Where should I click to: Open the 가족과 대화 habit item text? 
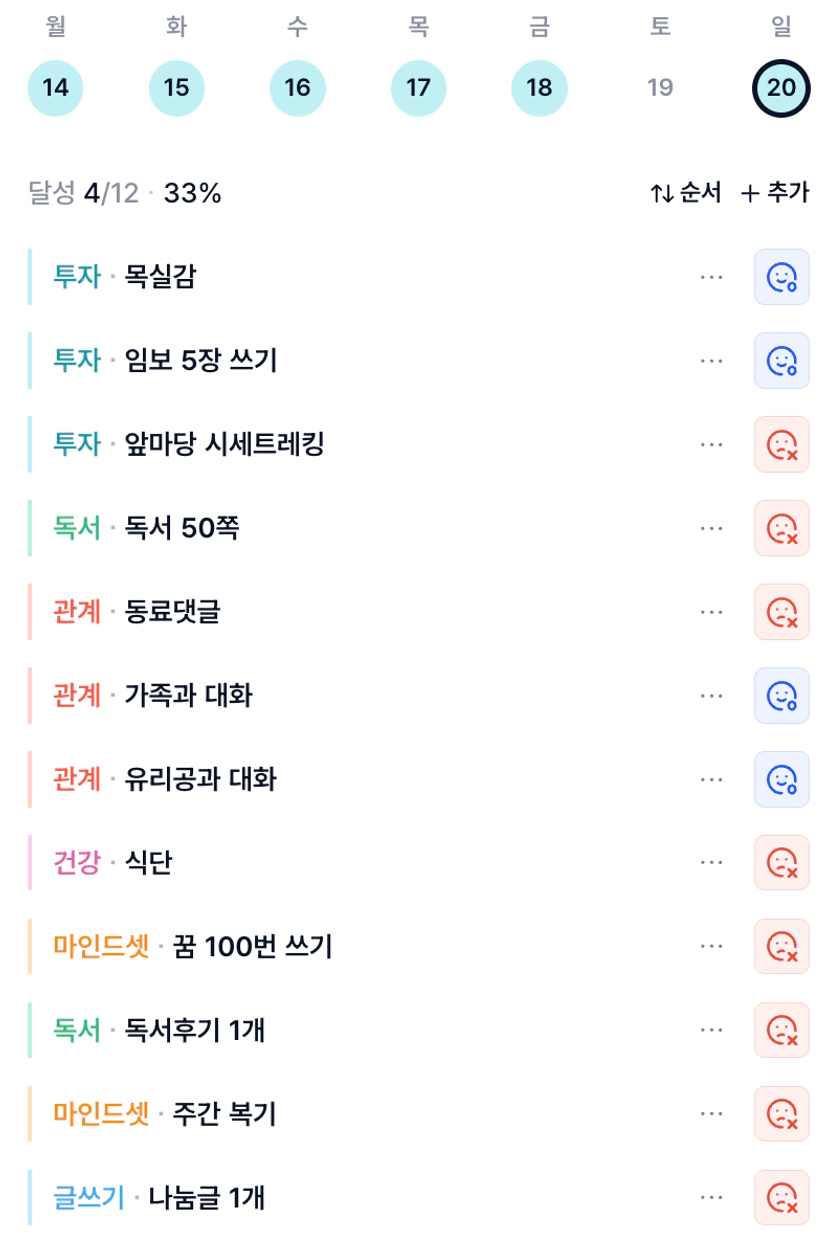click(x=188, y=695)
